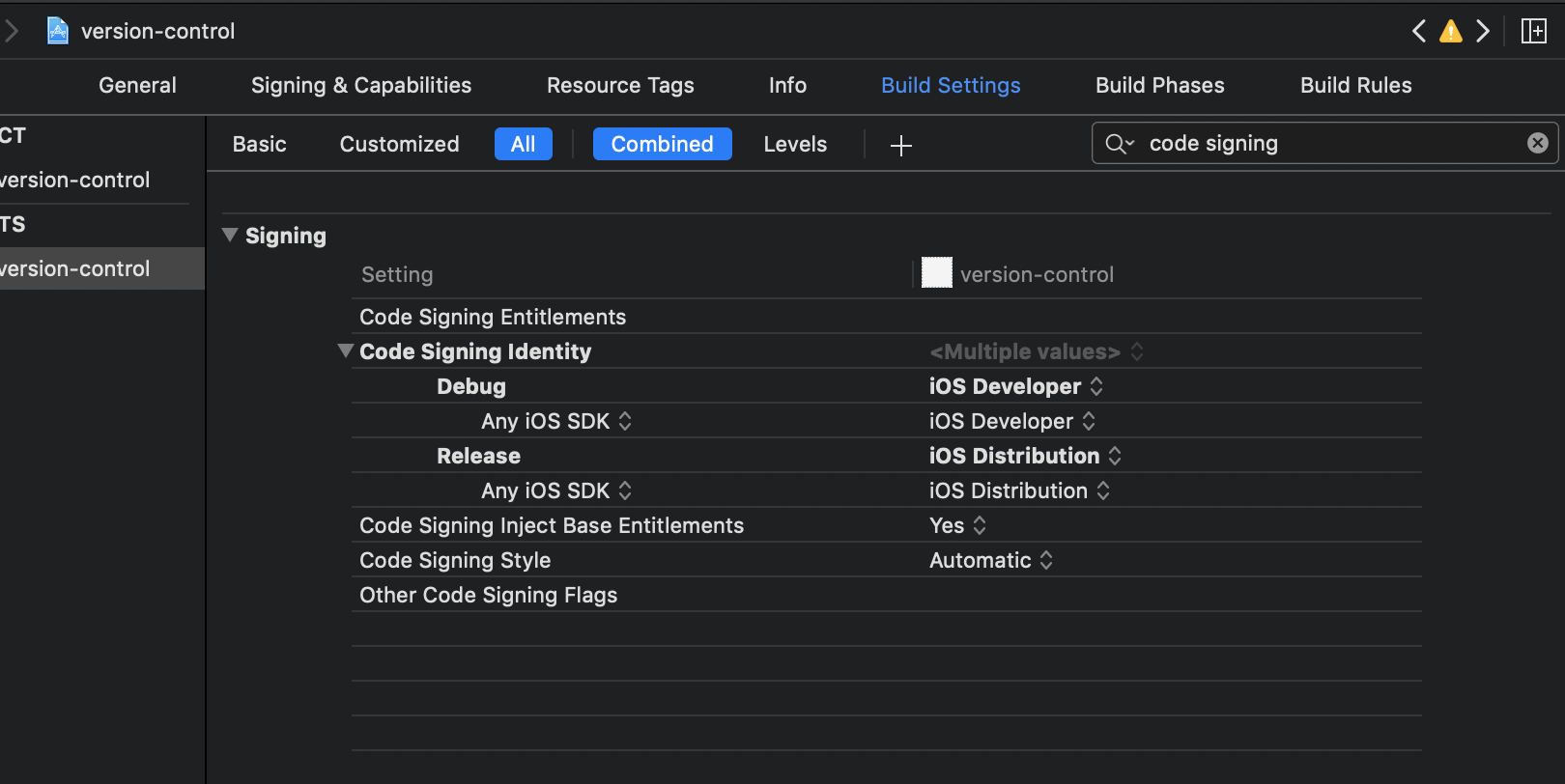
Task: Click the version-control project file icon
Action: pos(58,31)
